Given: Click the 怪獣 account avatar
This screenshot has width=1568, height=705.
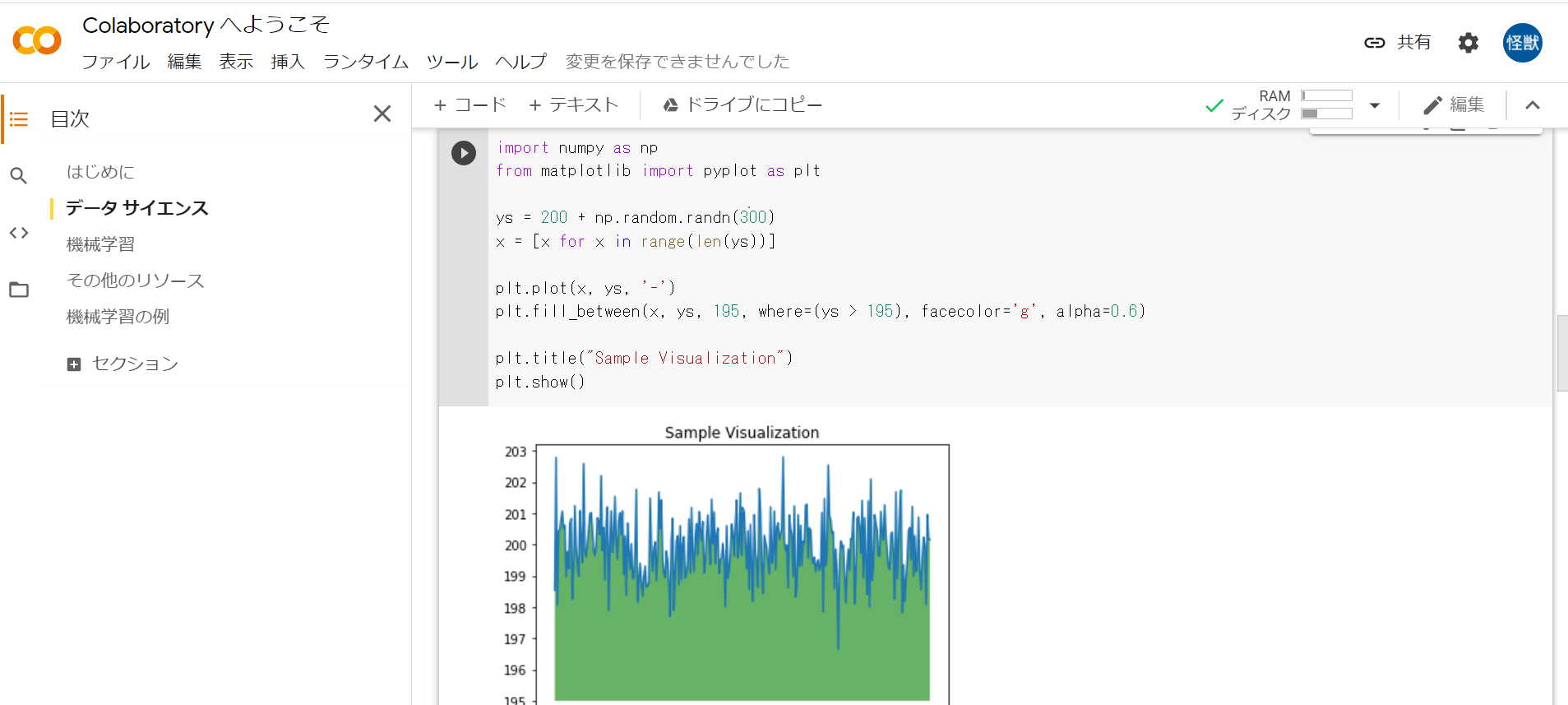Looking at the screenshot, I should 1523,43.
